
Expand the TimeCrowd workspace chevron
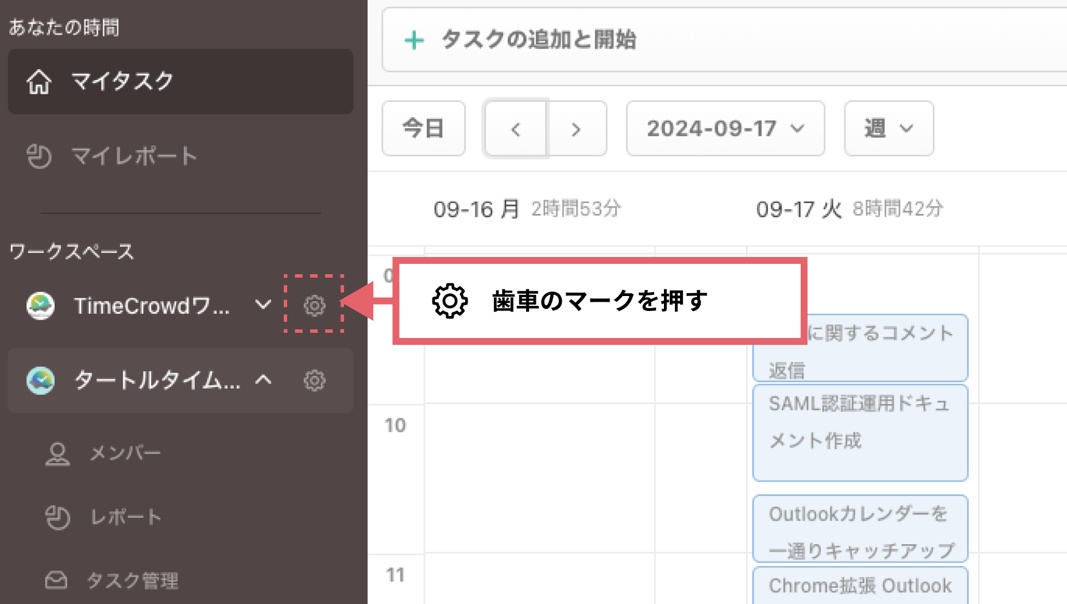click(x=263, y=305)
